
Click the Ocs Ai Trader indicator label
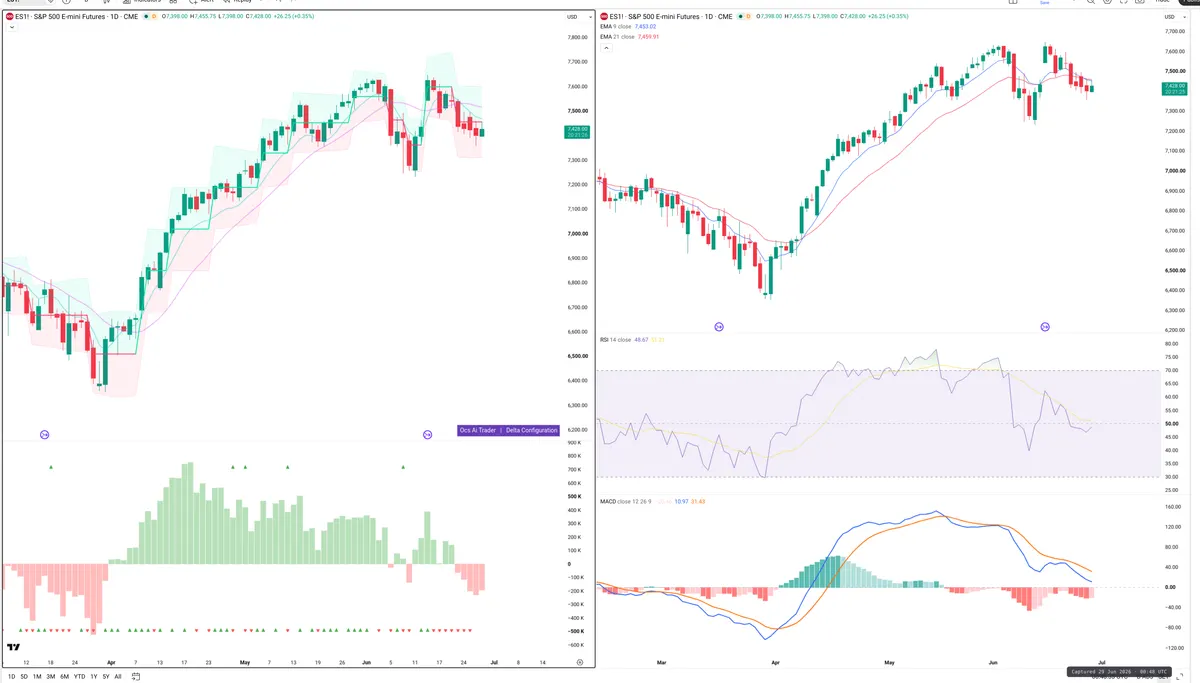(478, 430)
